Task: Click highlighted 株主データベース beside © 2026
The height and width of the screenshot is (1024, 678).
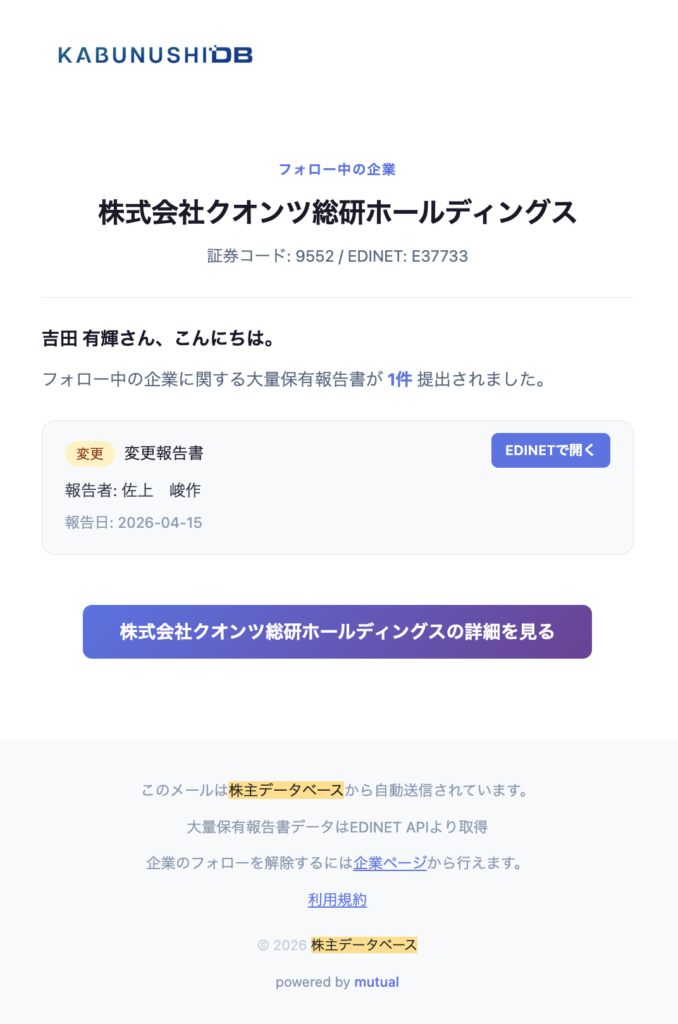Action: [364, 945]
